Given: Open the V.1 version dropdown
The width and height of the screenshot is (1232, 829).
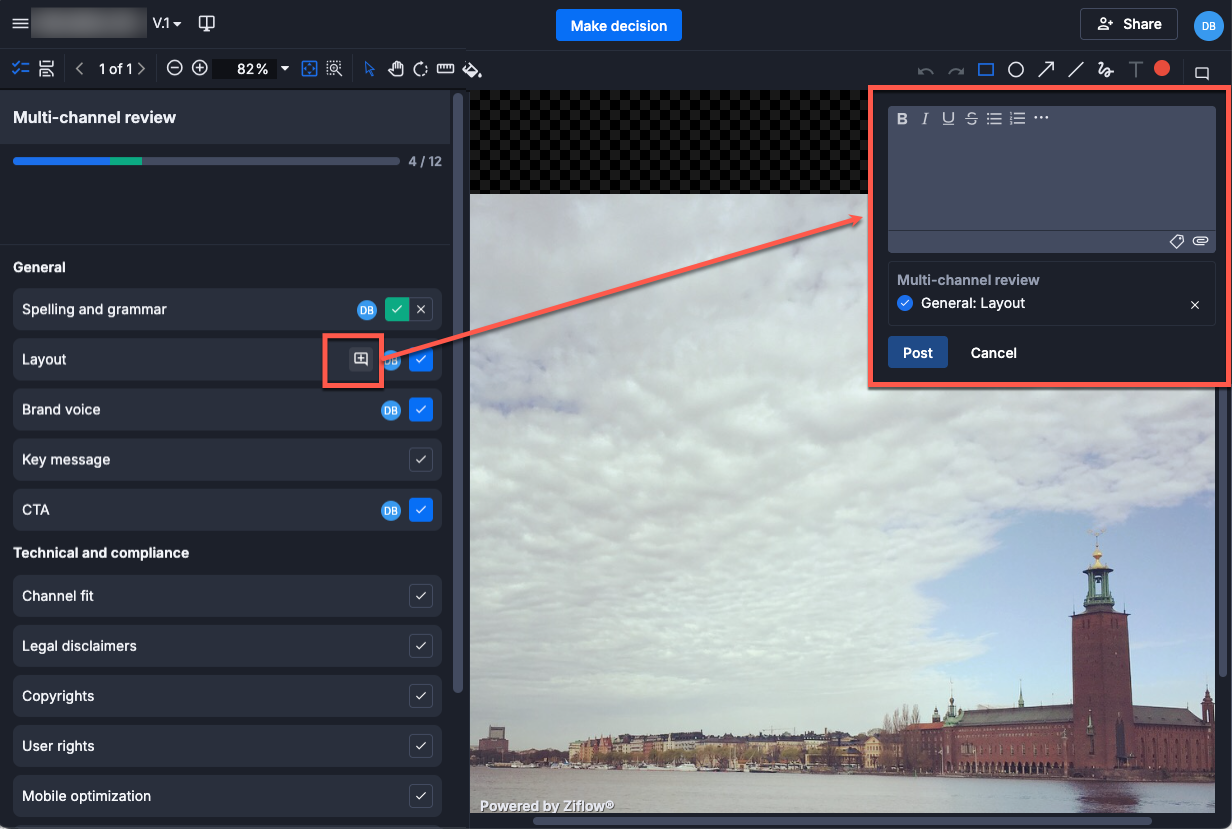Looking at the screenshot, I should click(166, 23).
